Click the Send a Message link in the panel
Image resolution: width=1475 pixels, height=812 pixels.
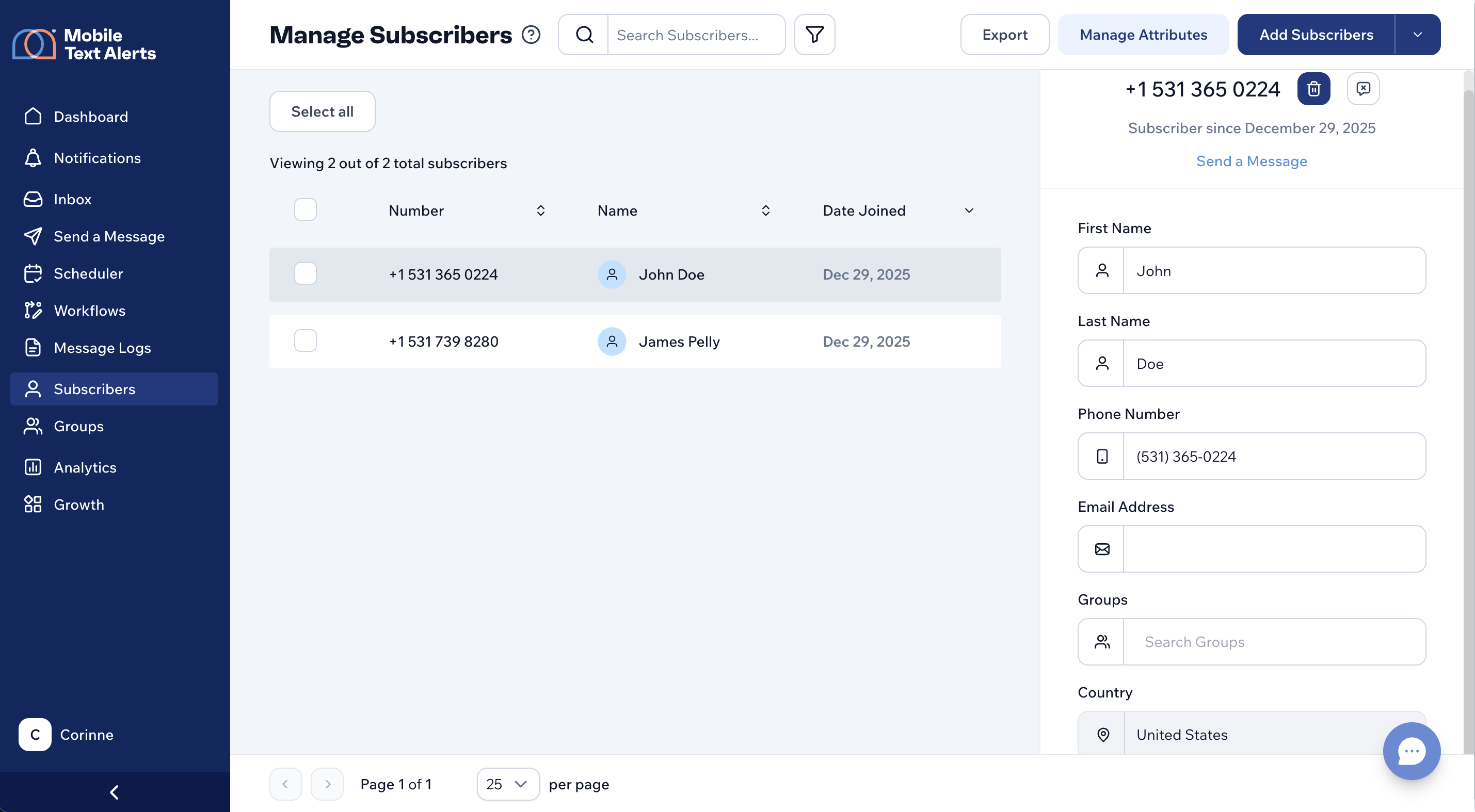pos(1251,161)
